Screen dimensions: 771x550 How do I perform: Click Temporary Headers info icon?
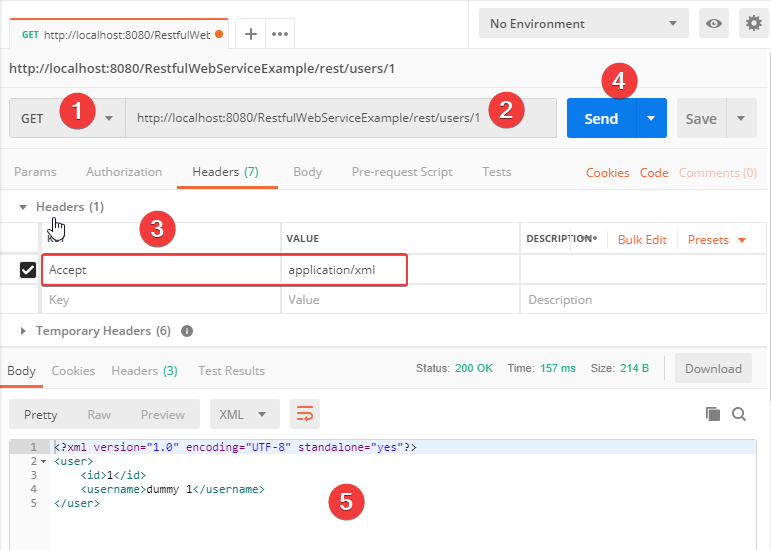click(x=187, y=331)
